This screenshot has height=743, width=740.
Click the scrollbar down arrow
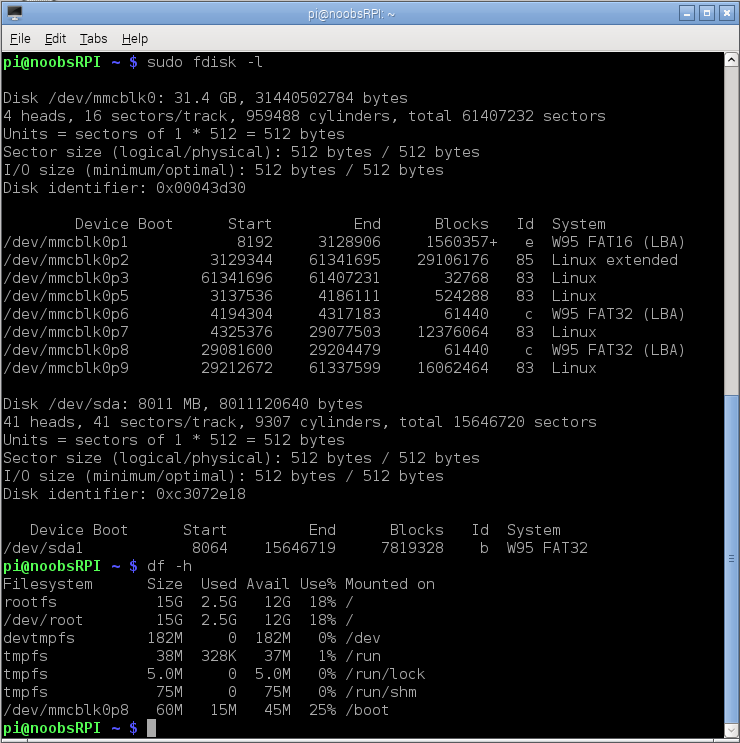(731, 731)
